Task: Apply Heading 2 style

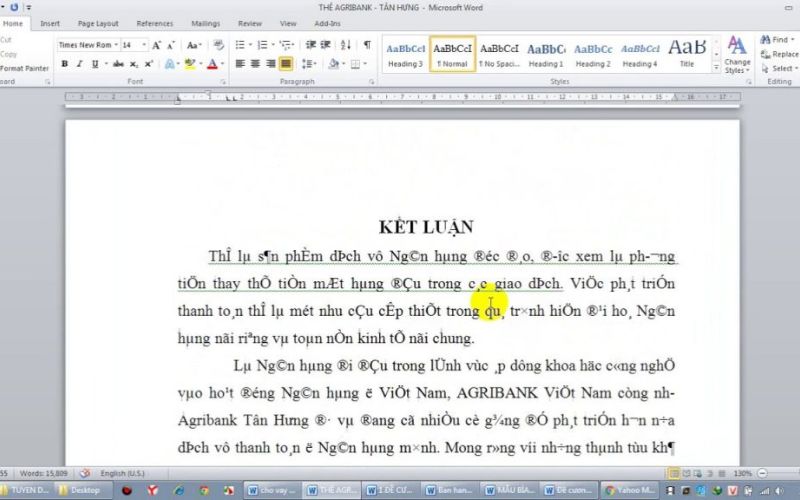Action: click(593, 54)
